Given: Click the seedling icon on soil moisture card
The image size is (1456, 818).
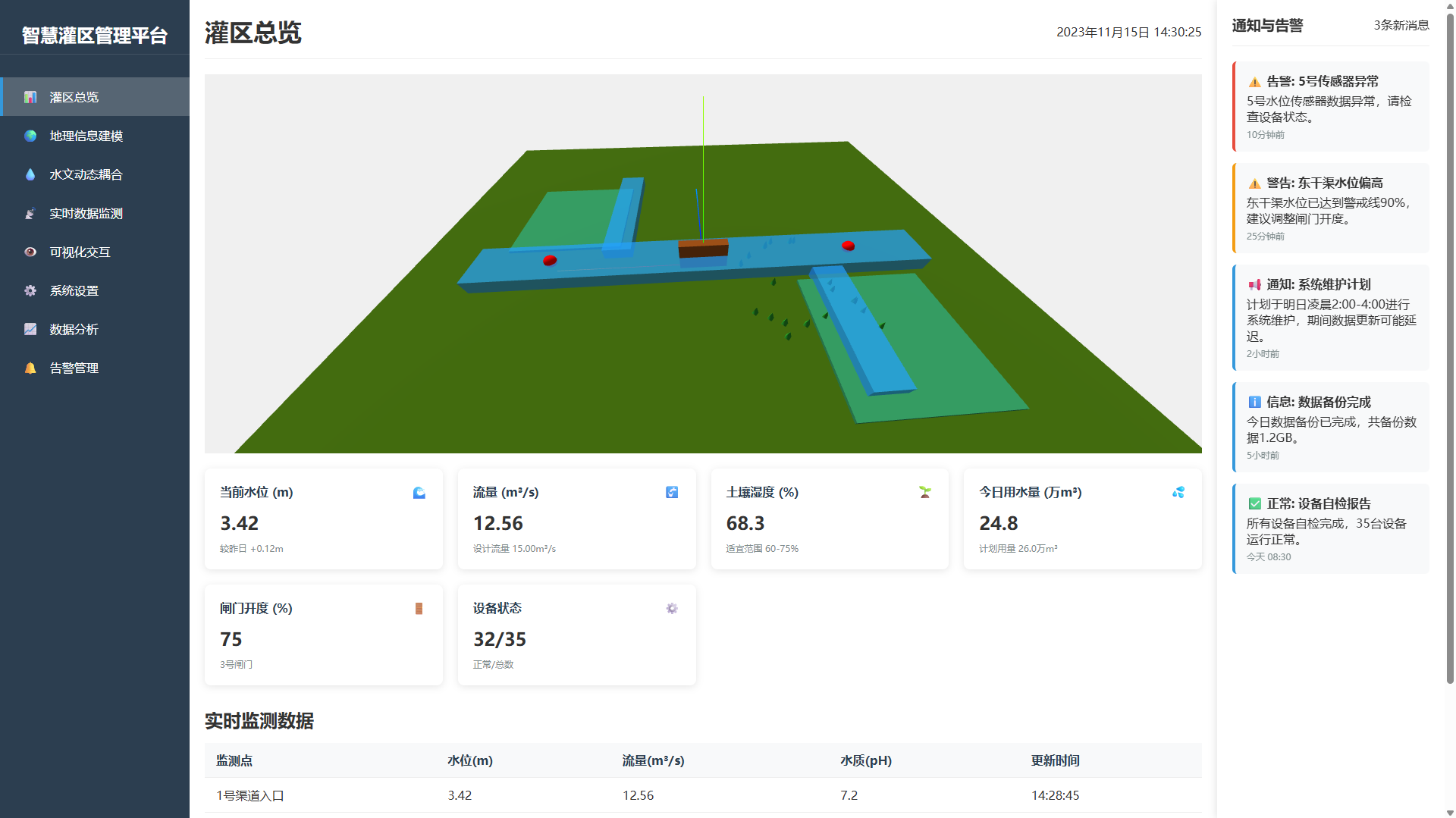Looking at the screenshot, I should click(x=924, y=493).
